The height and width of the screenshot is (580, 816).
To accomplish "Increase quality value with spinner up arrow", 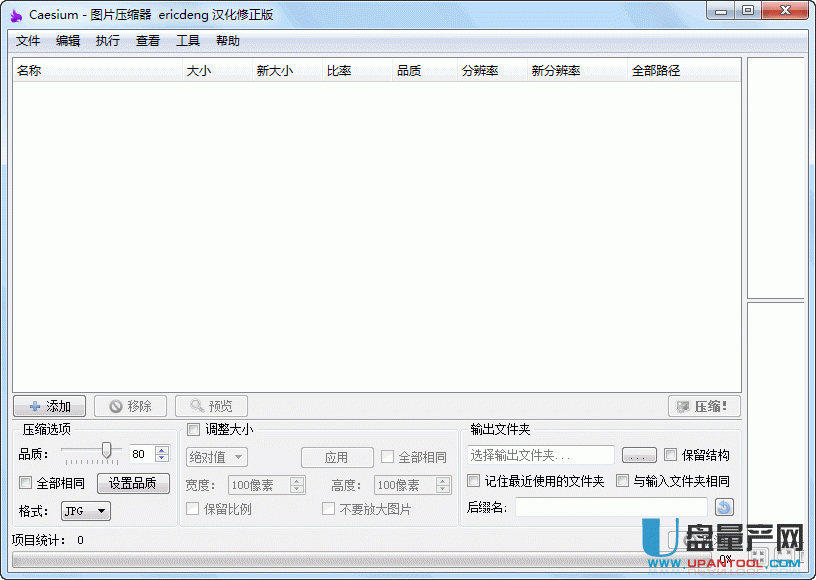I will (x=162, y=450).
